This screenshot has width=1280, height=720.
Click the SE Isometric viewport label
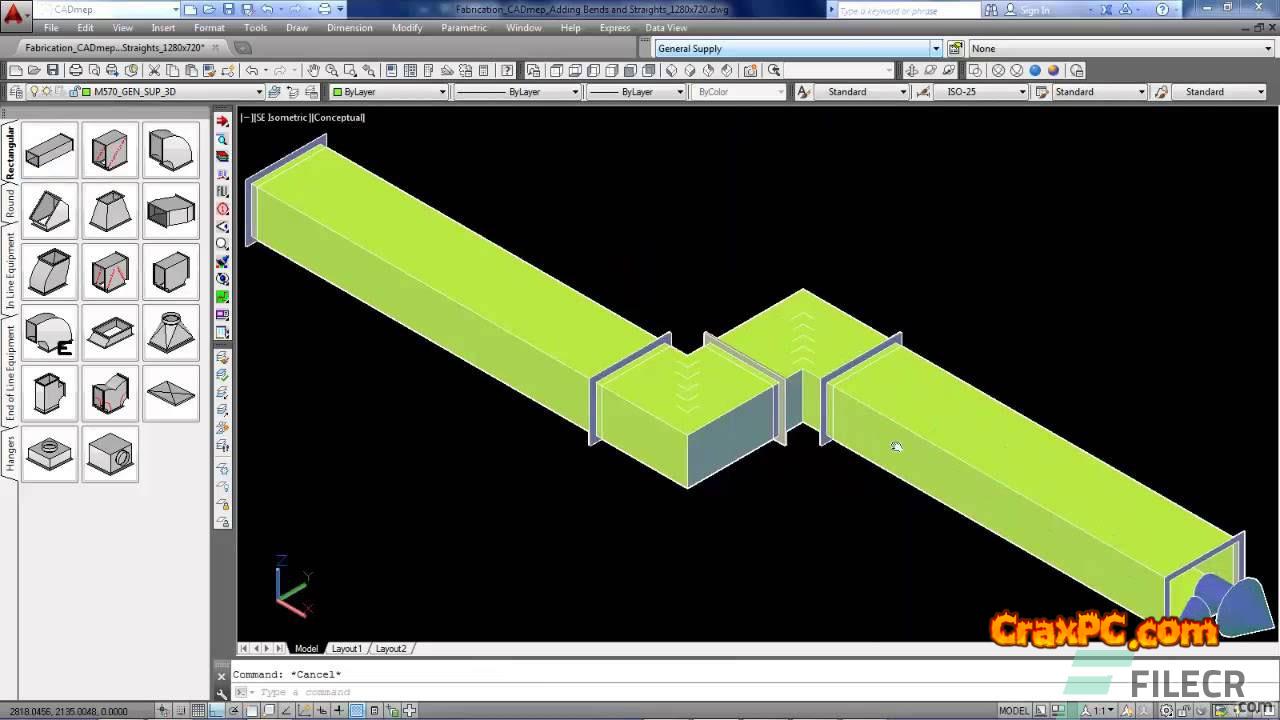click(x=281, y=118)
